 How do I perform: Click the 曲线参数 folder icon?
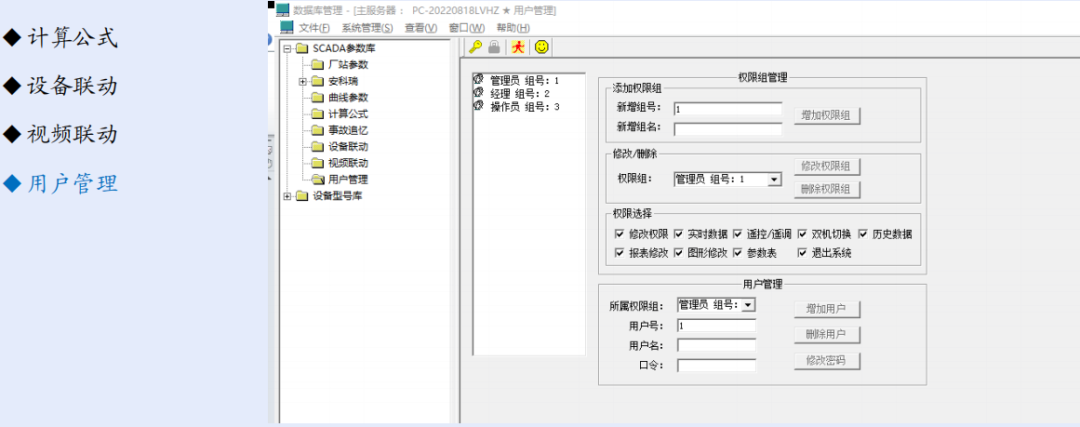click(318, 97)
